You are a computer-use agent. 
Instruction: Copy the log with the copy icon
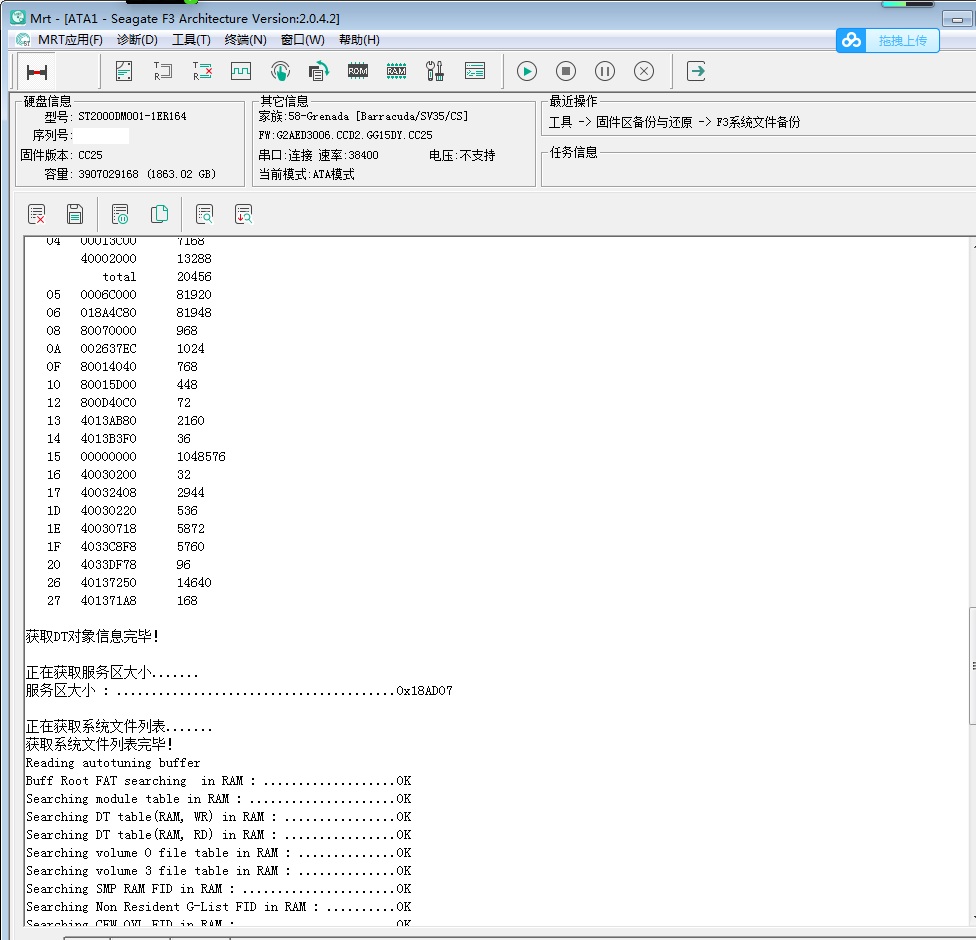pyautogui.click(x=159, y=214)
